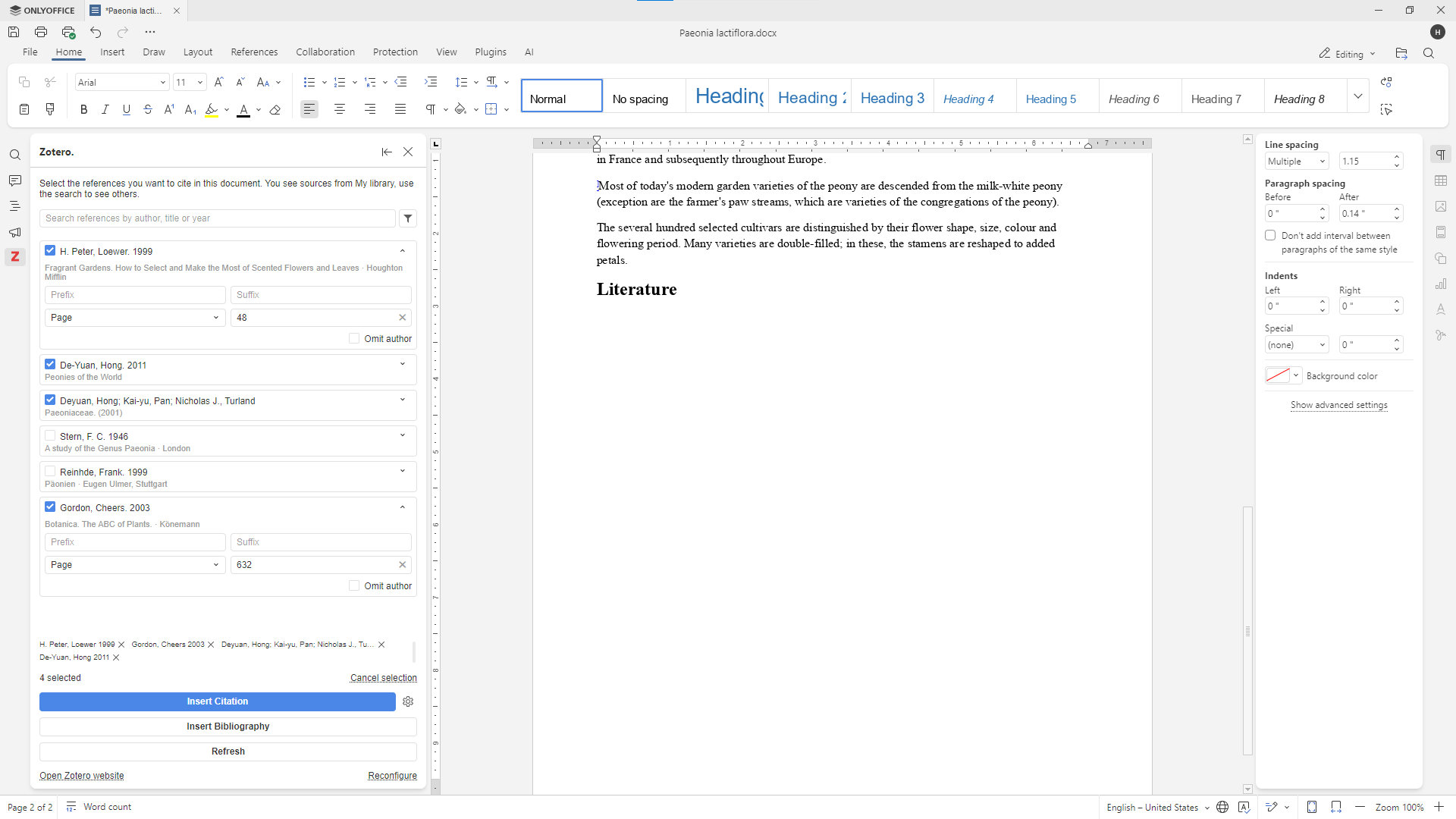Open the Special indent (none) dropdown
This screenshot has width=1456, height=819.
(x=1297, y=344)
